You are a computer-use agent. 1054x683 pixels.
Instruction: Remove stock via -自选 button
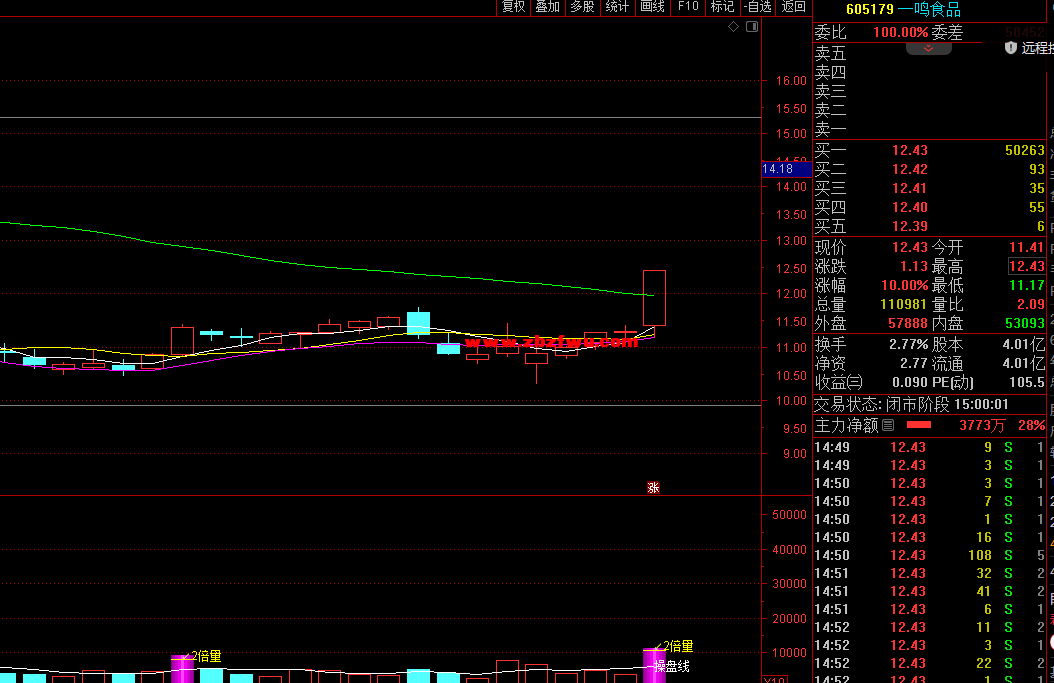(x=758, y=7)
